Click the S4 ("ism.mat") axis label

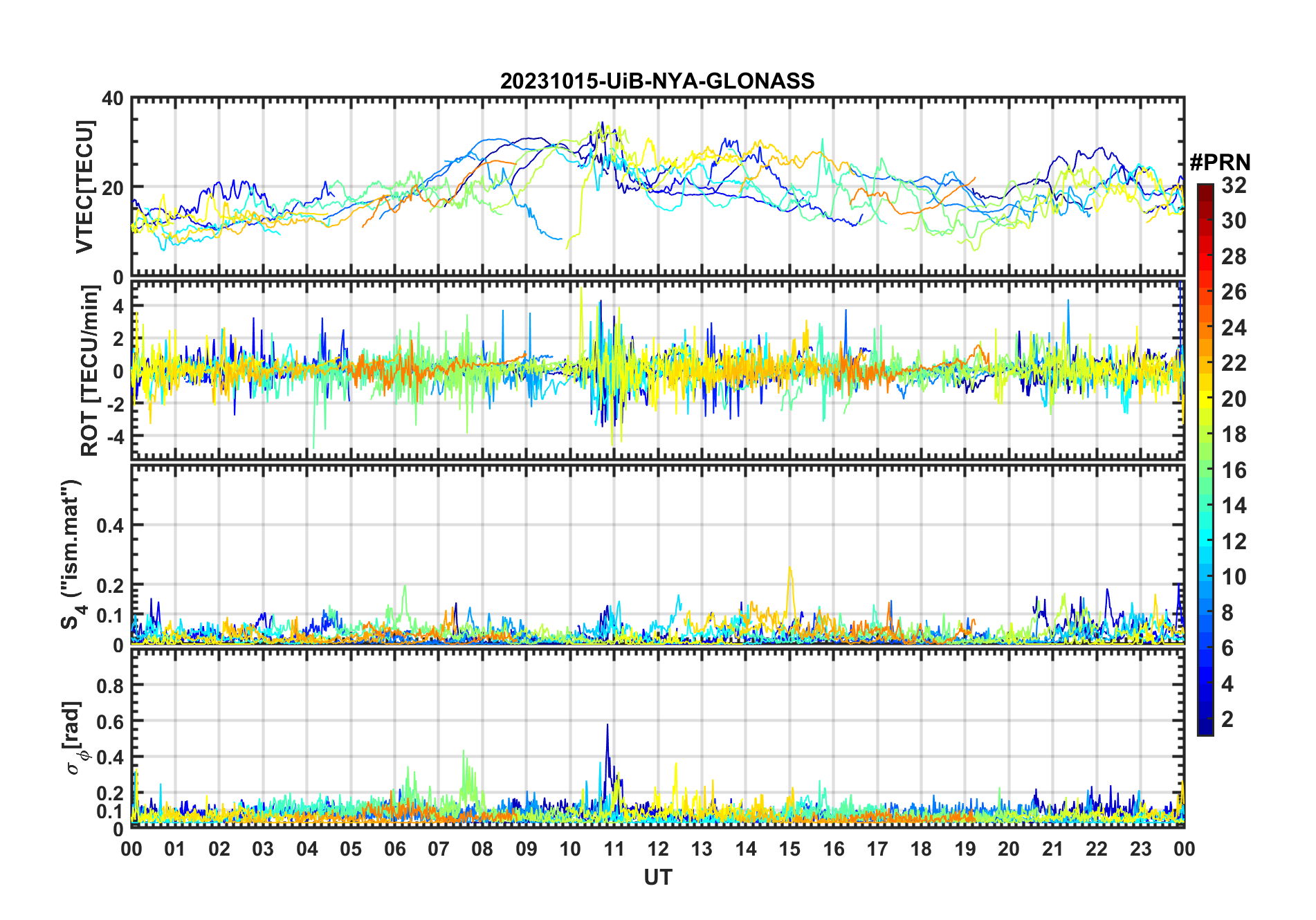click(x=73, y=554)
